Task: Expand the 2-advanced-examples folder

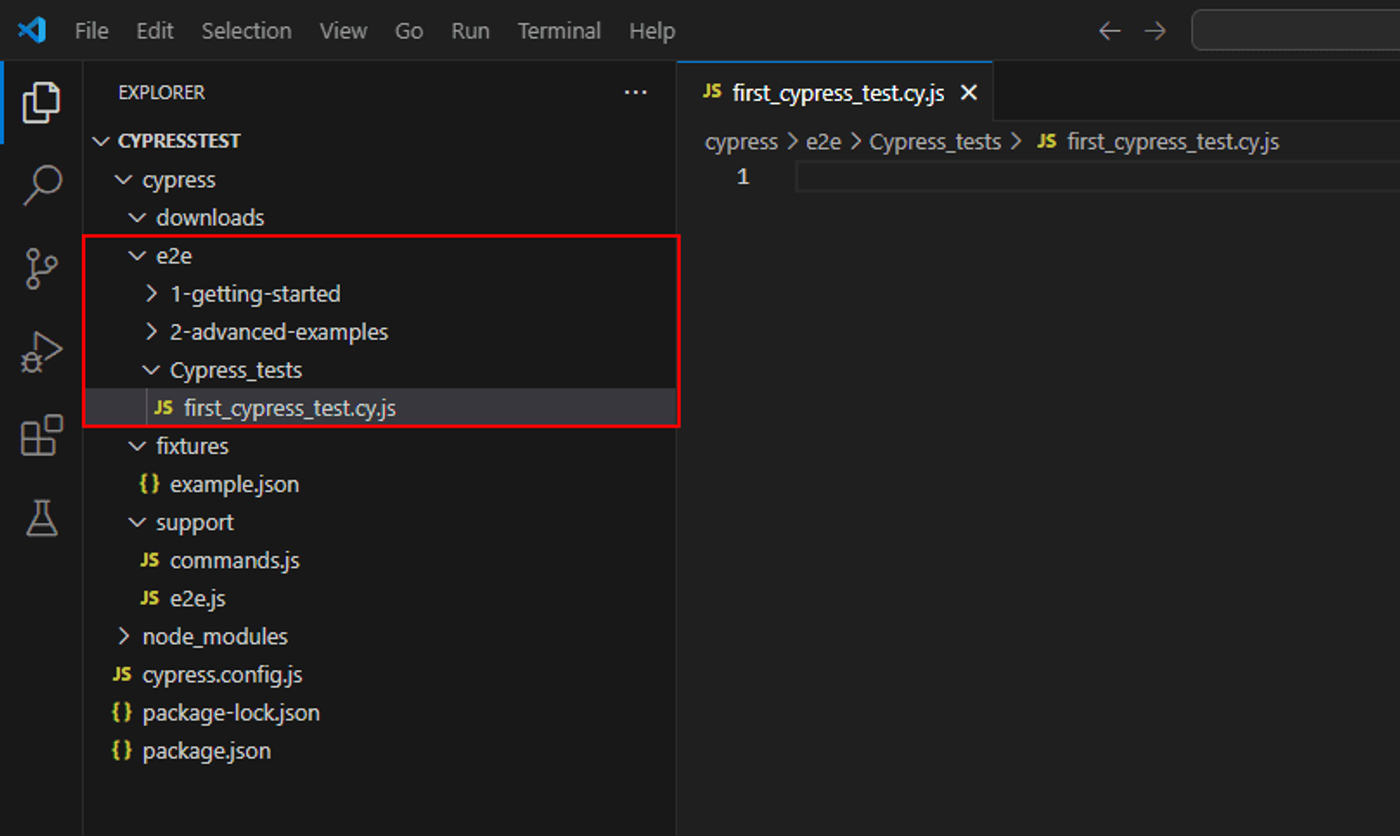Action: [151, 332]
